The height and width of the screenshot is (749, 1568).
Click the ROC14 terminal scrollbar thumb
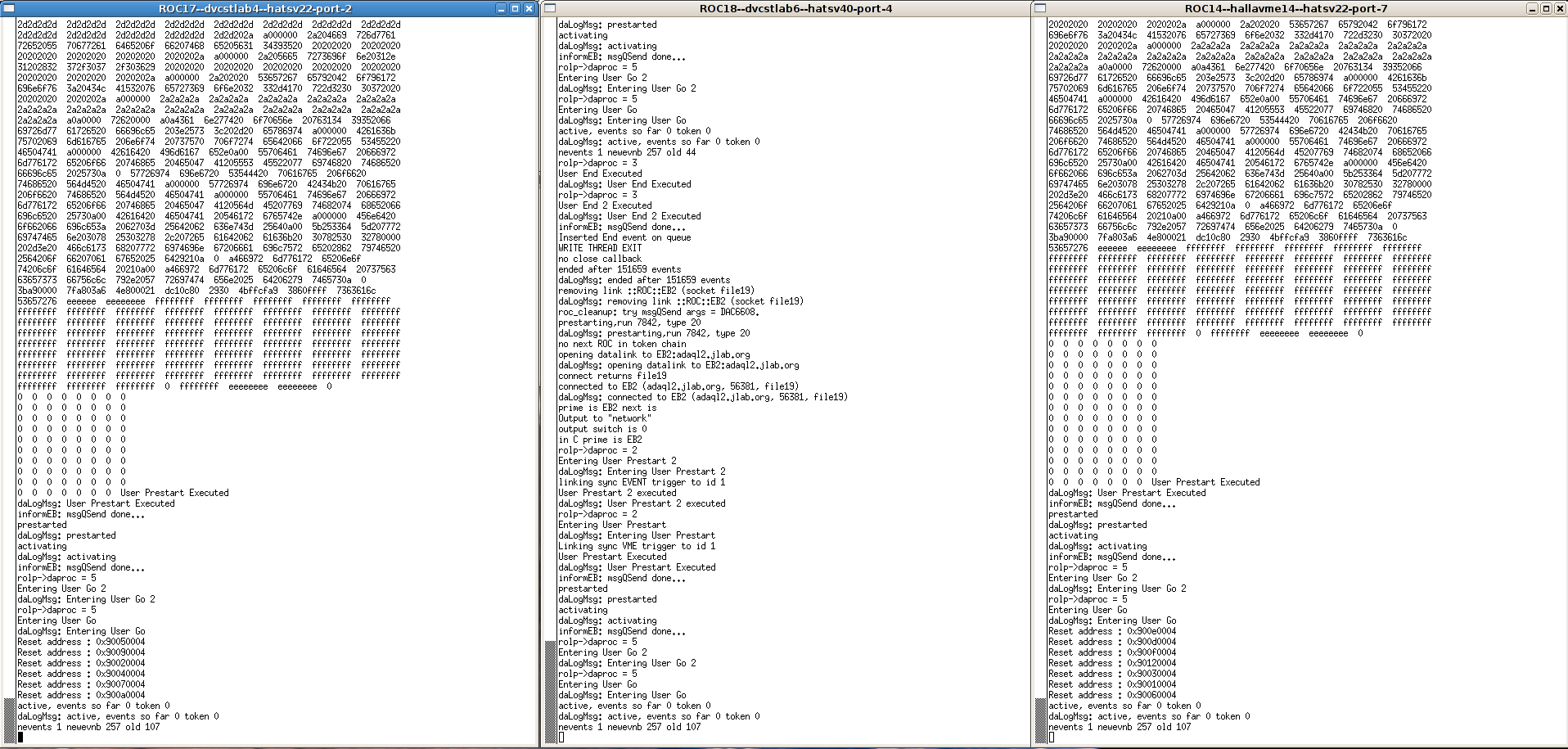[1039, 720]
